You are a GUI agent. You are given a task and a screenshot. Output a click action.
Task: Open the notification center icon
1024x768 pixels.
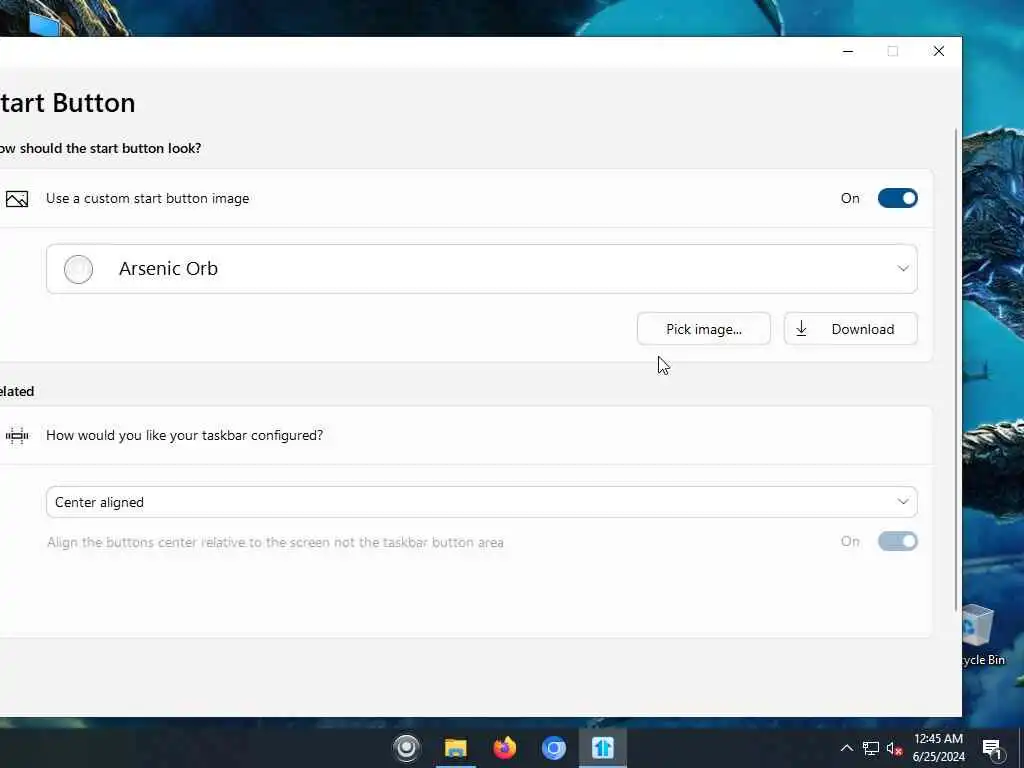(992, 748)
